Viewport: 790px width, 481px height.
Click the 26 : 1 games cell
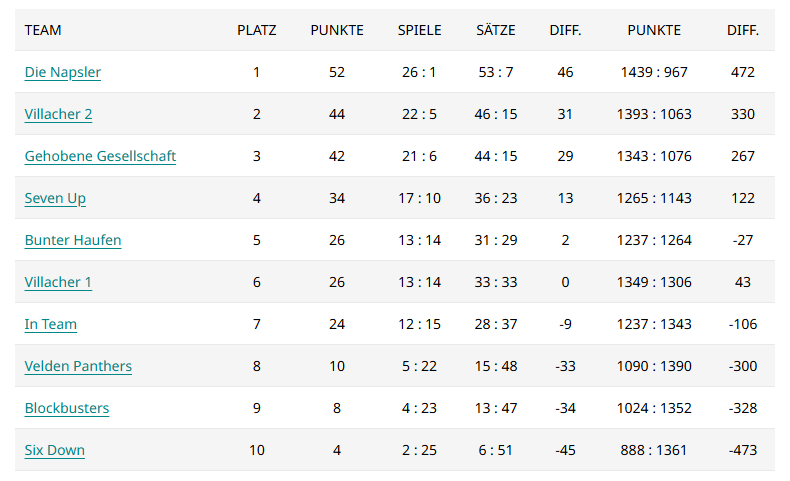[419, 72]
